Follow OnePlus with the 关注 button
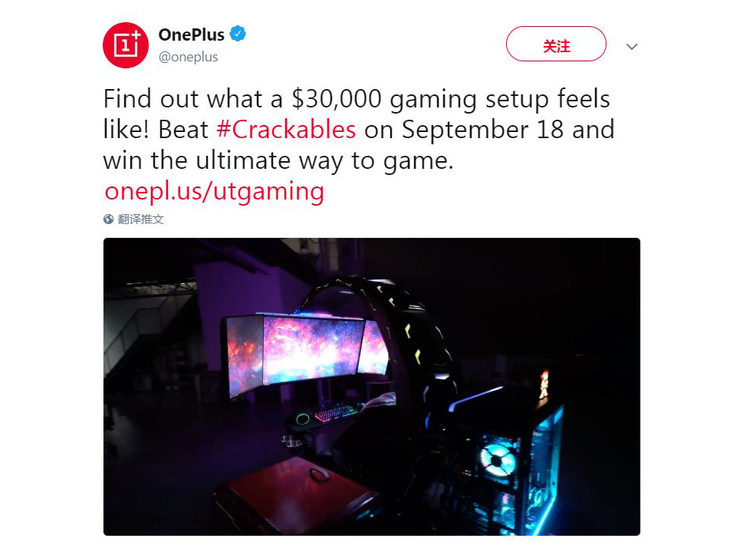The height and width of the screenshot is (548, 730). pos(556,44)
